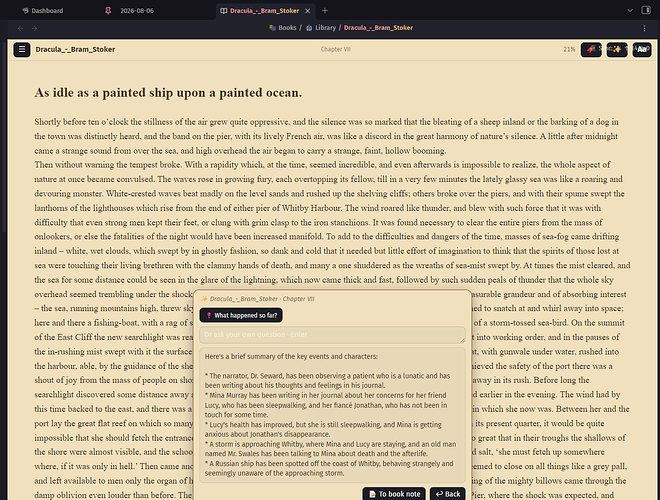Click the Dracula_-_Bram_Stoker breadcrumb
This screenshot has height=500, width=660.
(378, 28)
